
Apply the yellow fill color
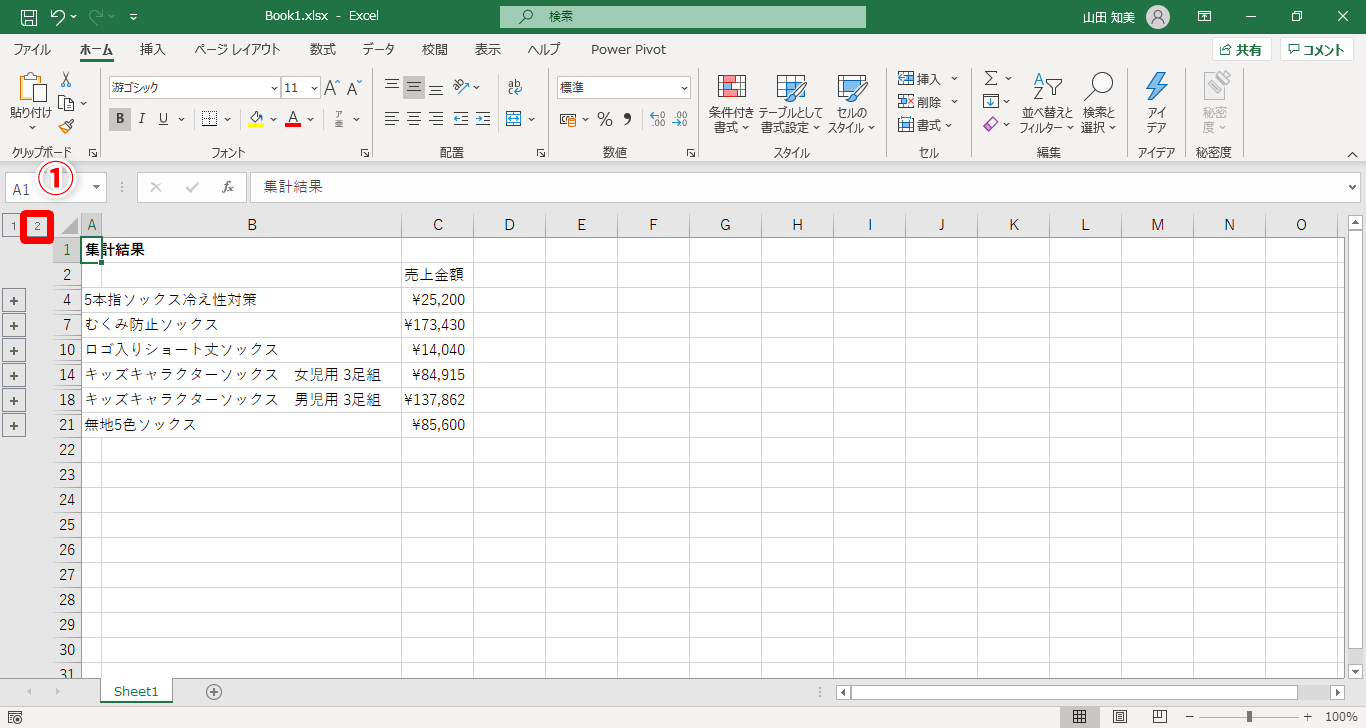pos(256,119)
